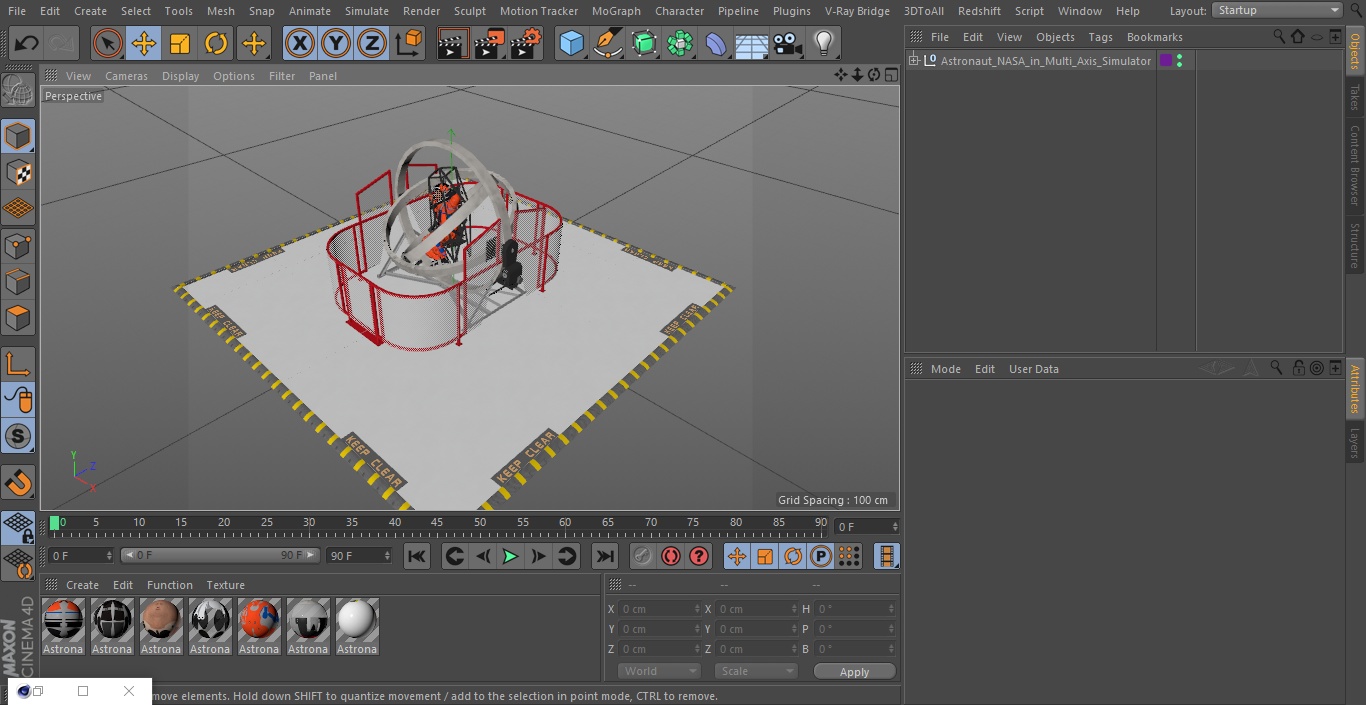1366x705 pixels.
Task: Click the current frame 0 F field
Action: 867,526
